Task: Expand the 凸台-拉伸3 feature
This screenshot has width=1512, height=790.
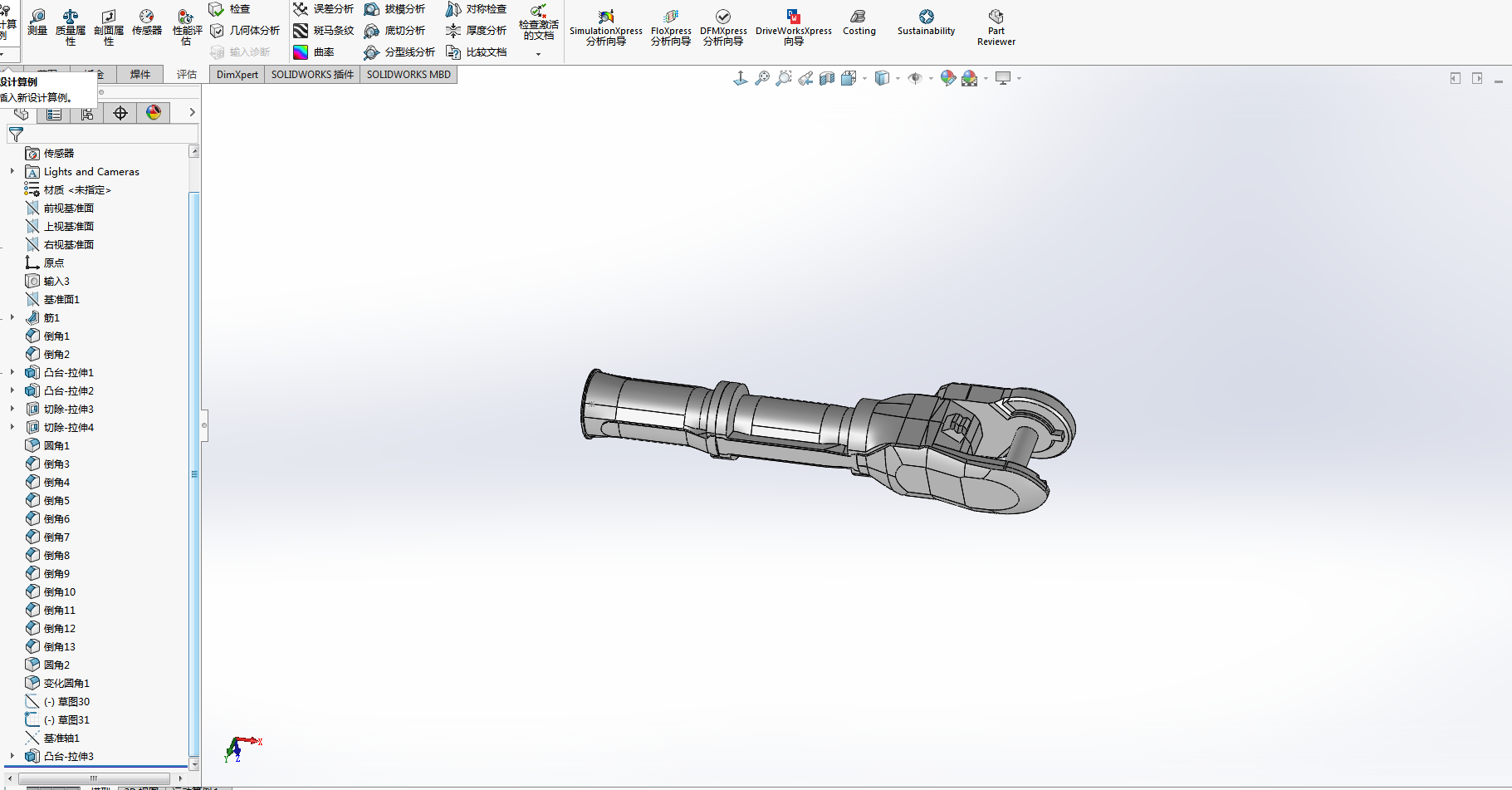Action: pos(12,756)
